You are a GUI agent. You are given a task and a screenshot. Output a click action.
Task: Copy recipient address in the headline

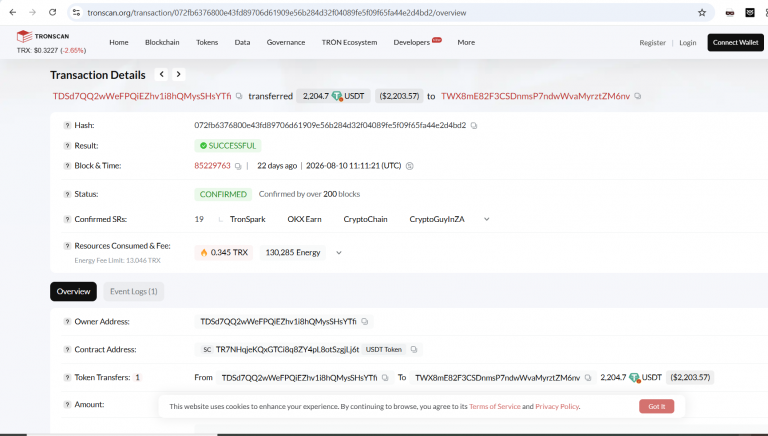[x=638, y=96]
